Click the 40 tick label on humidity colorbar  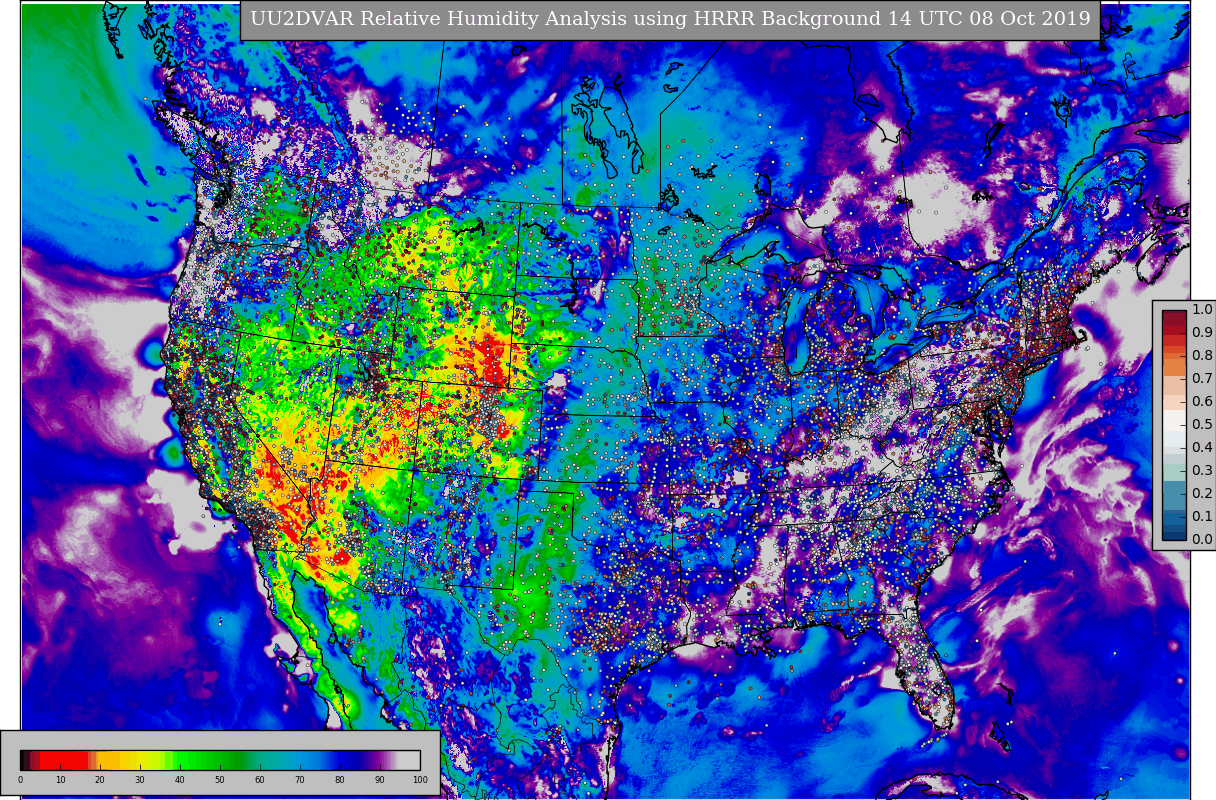(x=180, y=780)
